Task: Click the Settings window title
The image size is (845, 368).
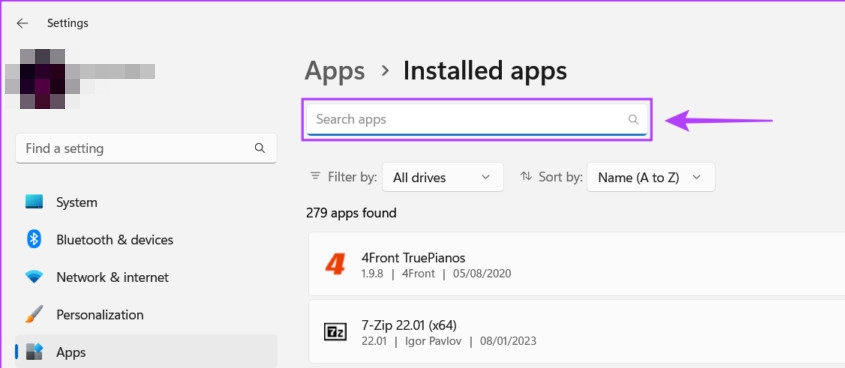Action: point(68,23)
